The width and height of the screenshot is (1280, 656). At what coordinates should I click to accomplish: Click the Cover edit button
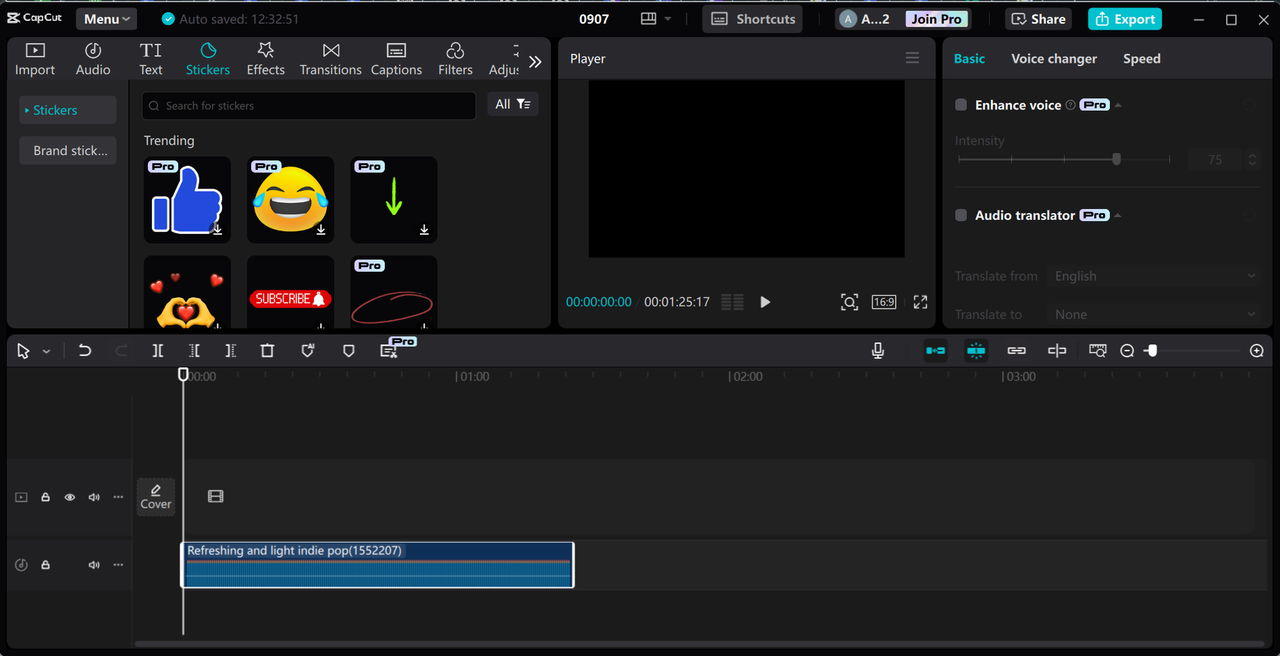click(x=156, y=497)
